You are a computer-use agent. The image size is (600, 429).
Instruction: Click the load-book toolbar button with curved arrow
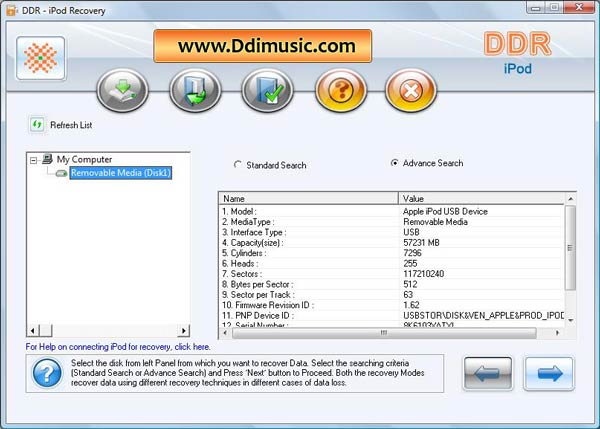tap(195, 90)
